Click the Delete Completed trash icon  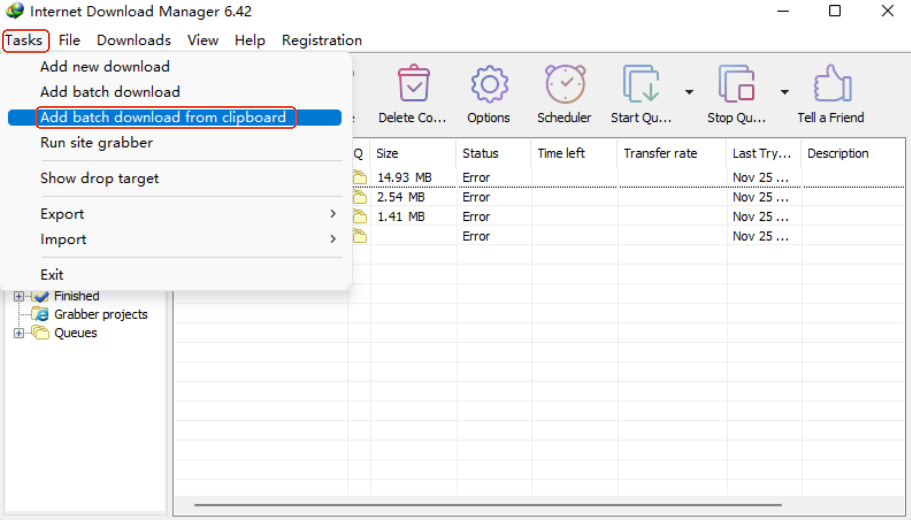(413, 86)
